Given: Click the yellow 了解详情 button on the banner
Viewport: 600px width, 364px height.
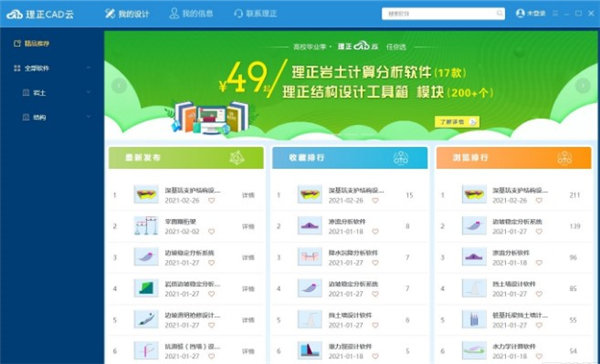Looking at the screenshot, I should point(457,122).
